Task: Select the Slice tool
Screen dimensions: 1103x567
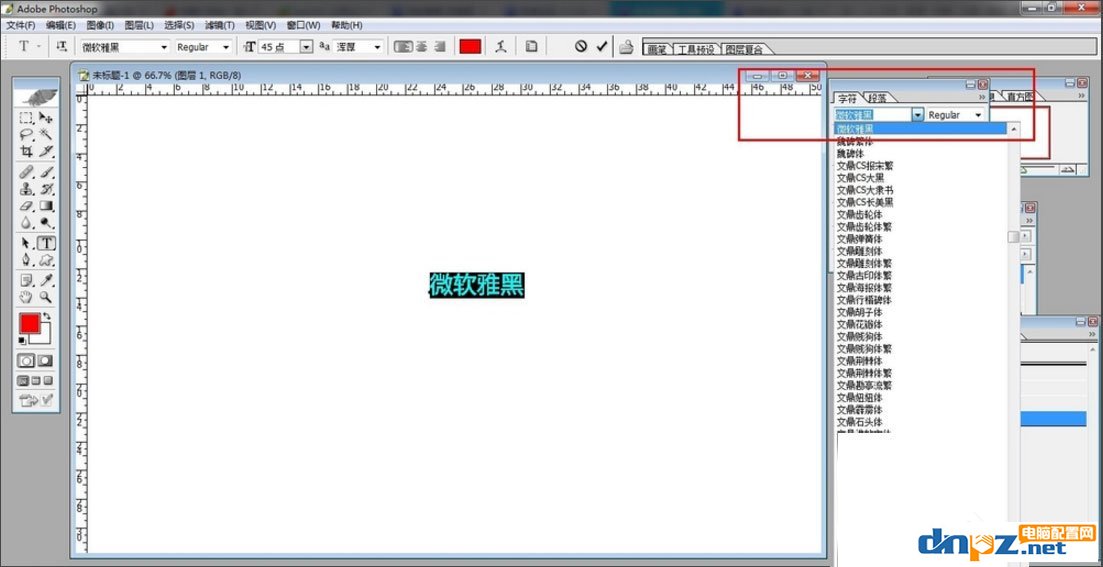Action: pos(46,151)
